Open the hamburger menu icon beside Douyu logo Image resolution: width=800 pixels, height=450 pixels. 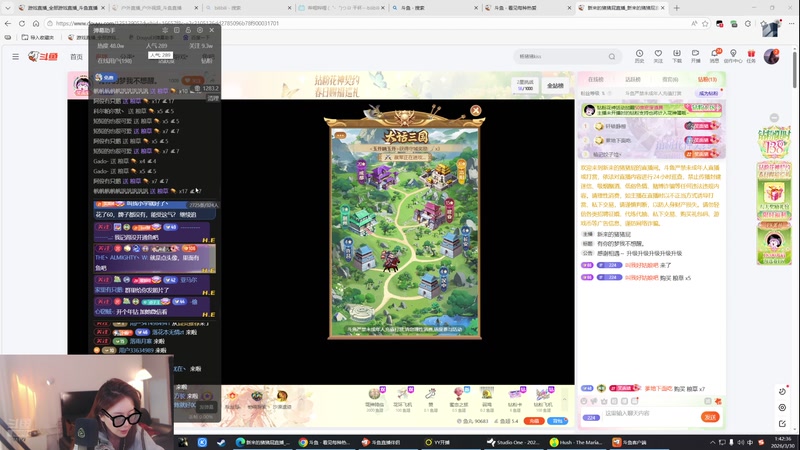pyautogui.click(x=16, y=57)
